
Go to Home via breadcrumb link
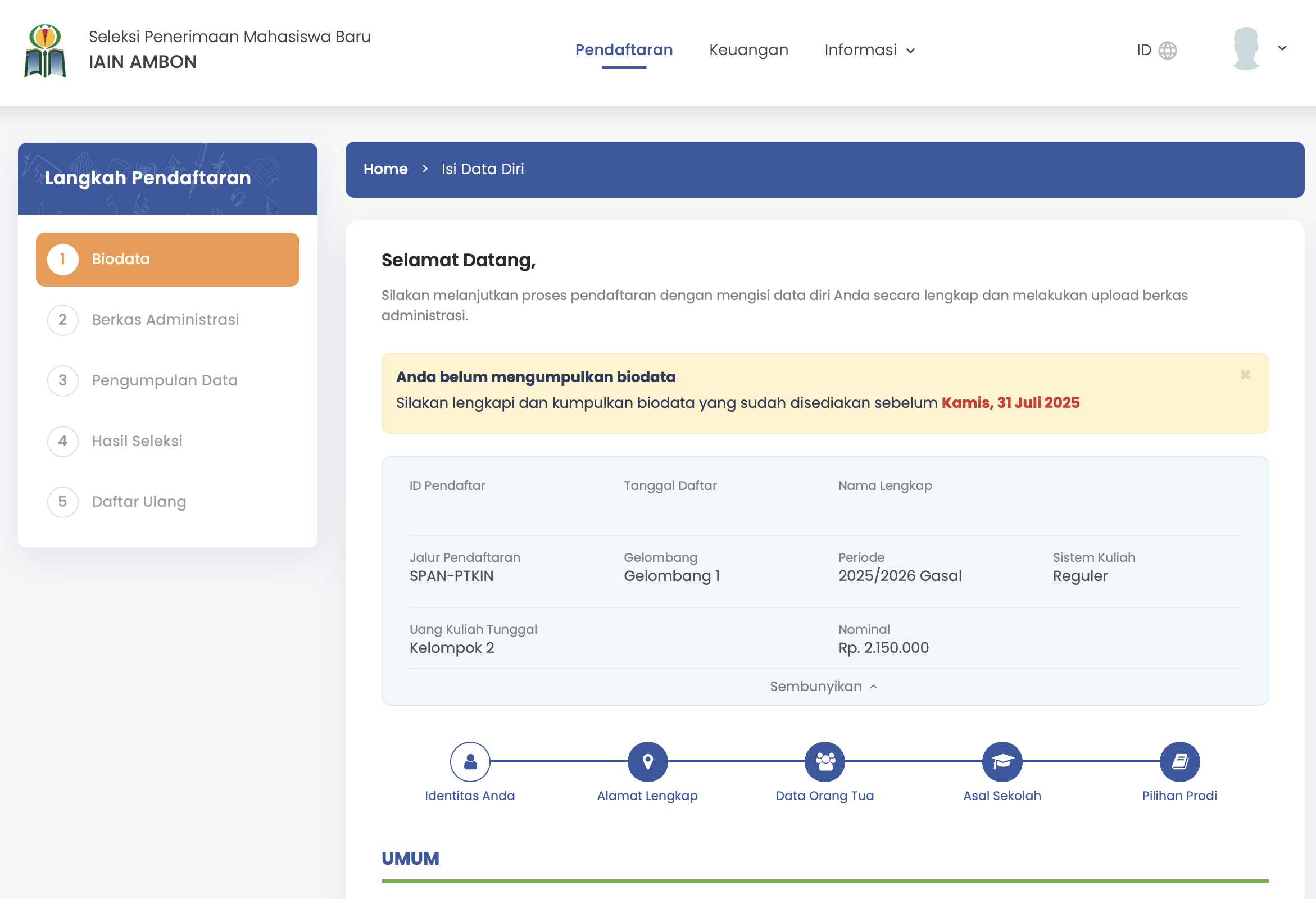(385, 169)
